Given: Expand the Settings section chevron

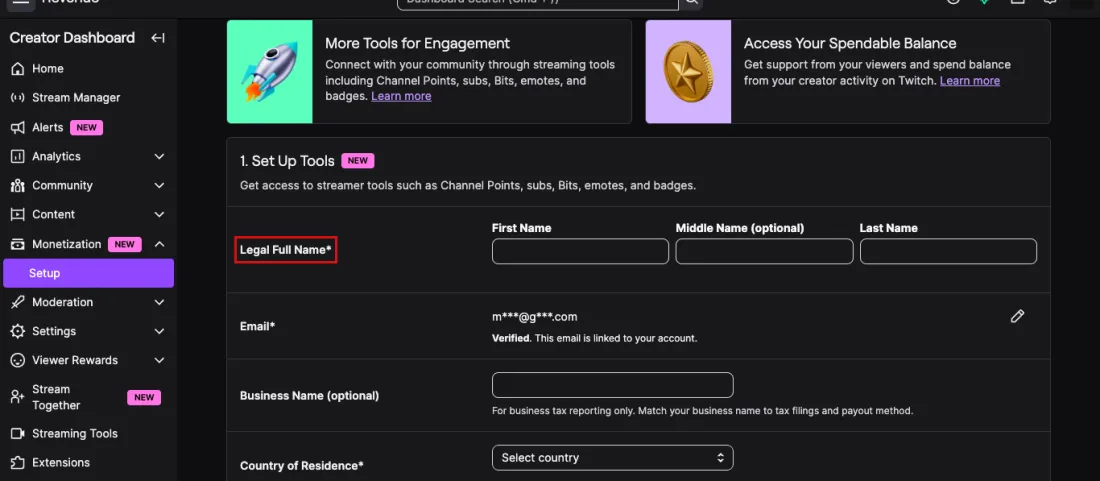Looking at the screenshot, I should pos(159,331).
